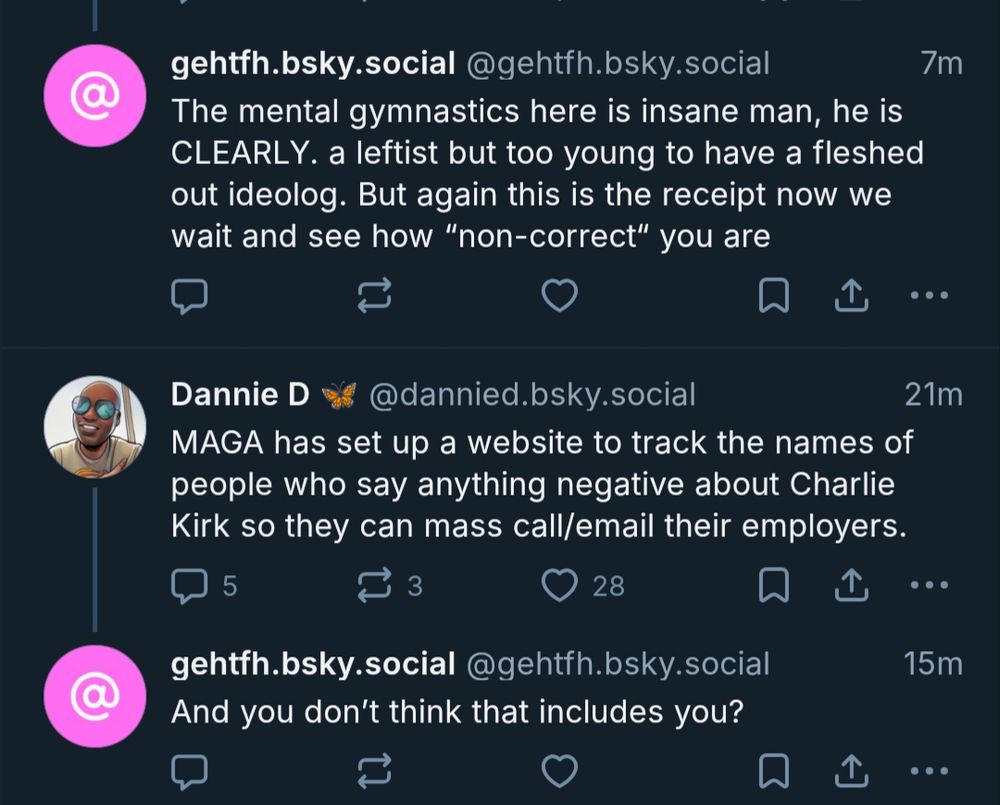Viewport: 1000px width, 805px height.
Task: Open more options on Dannie D's post
Action: click(929, 585)
